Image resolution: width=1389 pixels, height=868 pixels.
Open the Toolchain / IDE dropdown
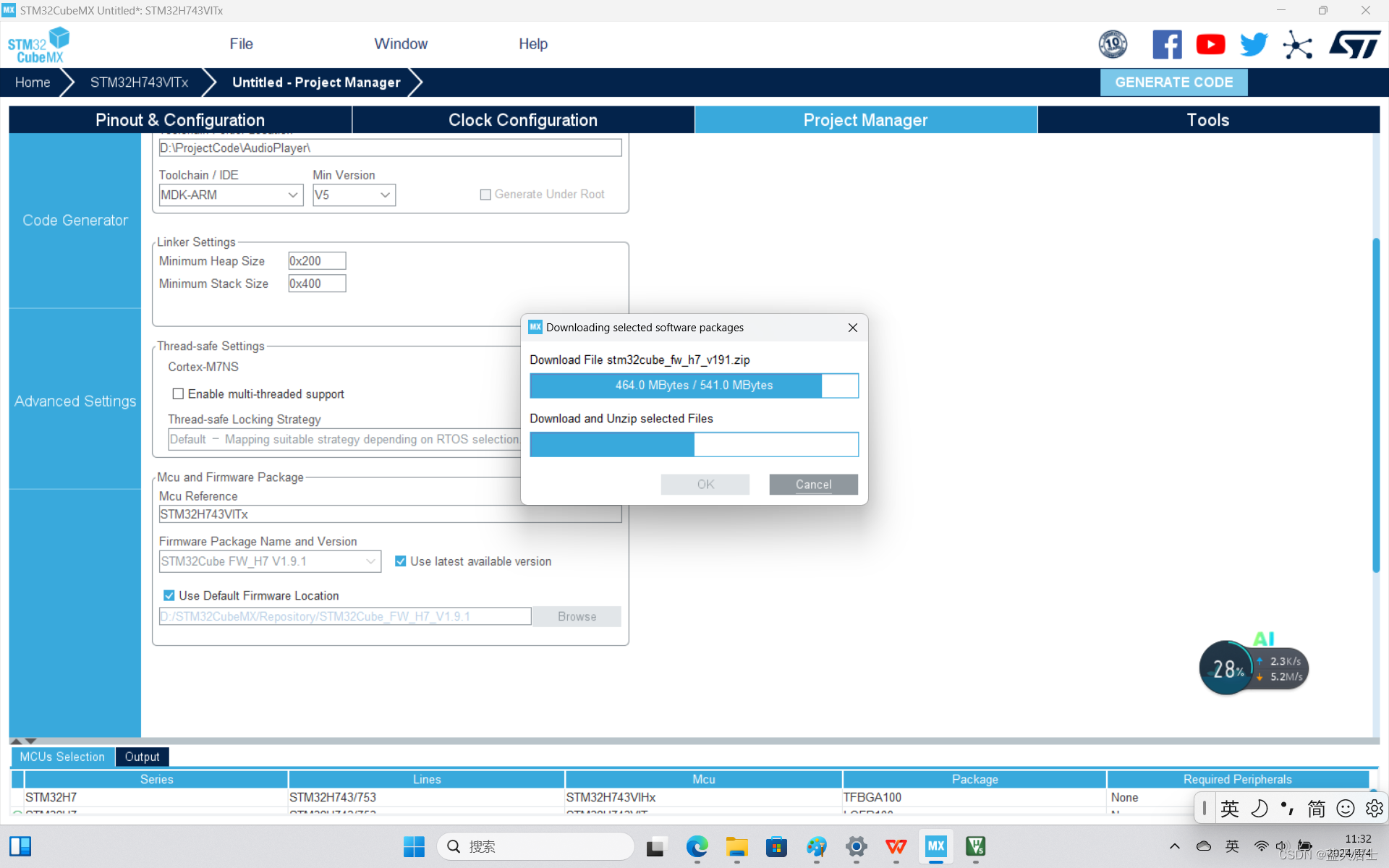(x=230, y=195)
